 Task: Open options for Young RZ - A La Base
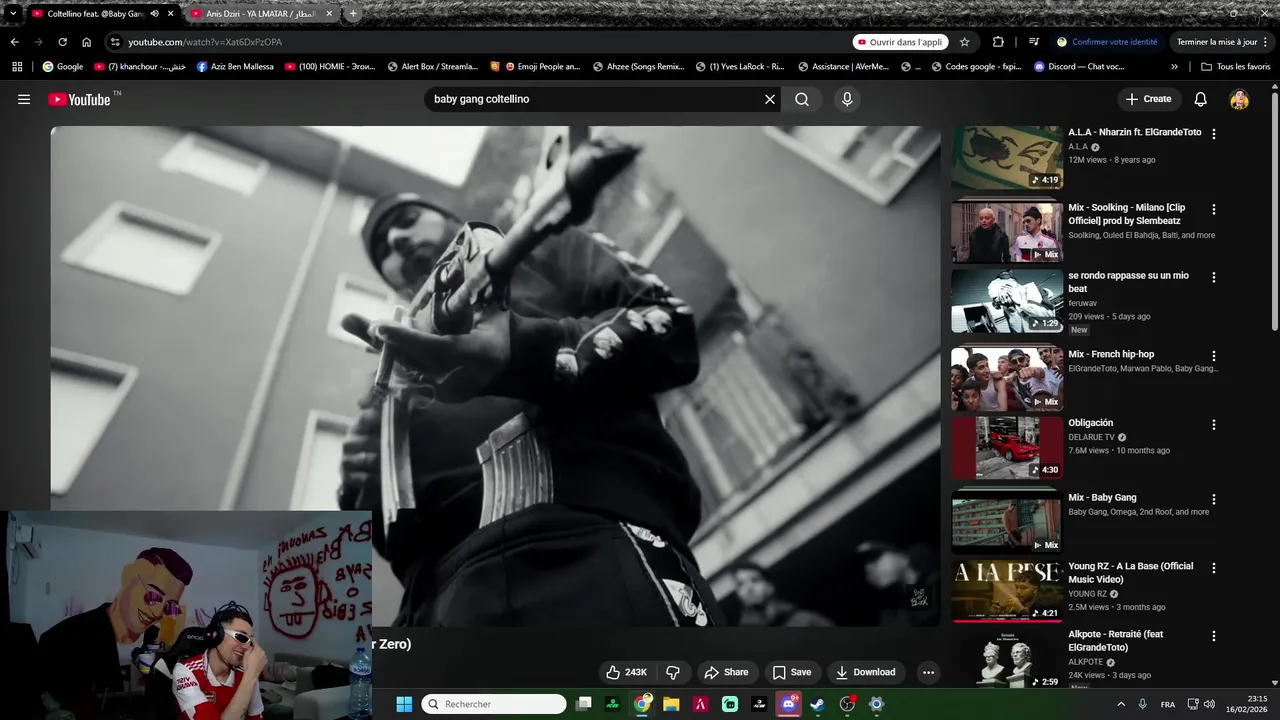[x=1214, y=568]
